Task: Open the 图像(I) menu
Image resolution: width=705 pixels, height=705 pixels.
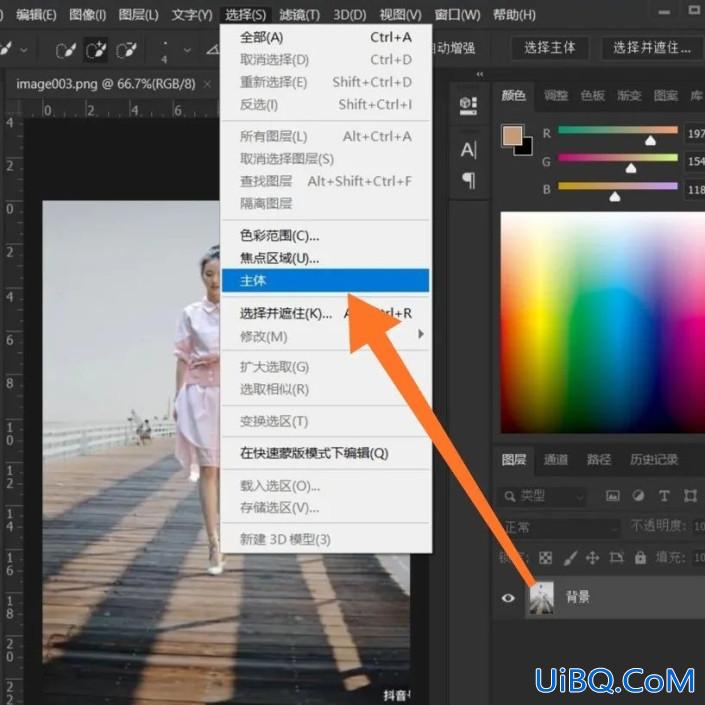Action: pos(88,15)
